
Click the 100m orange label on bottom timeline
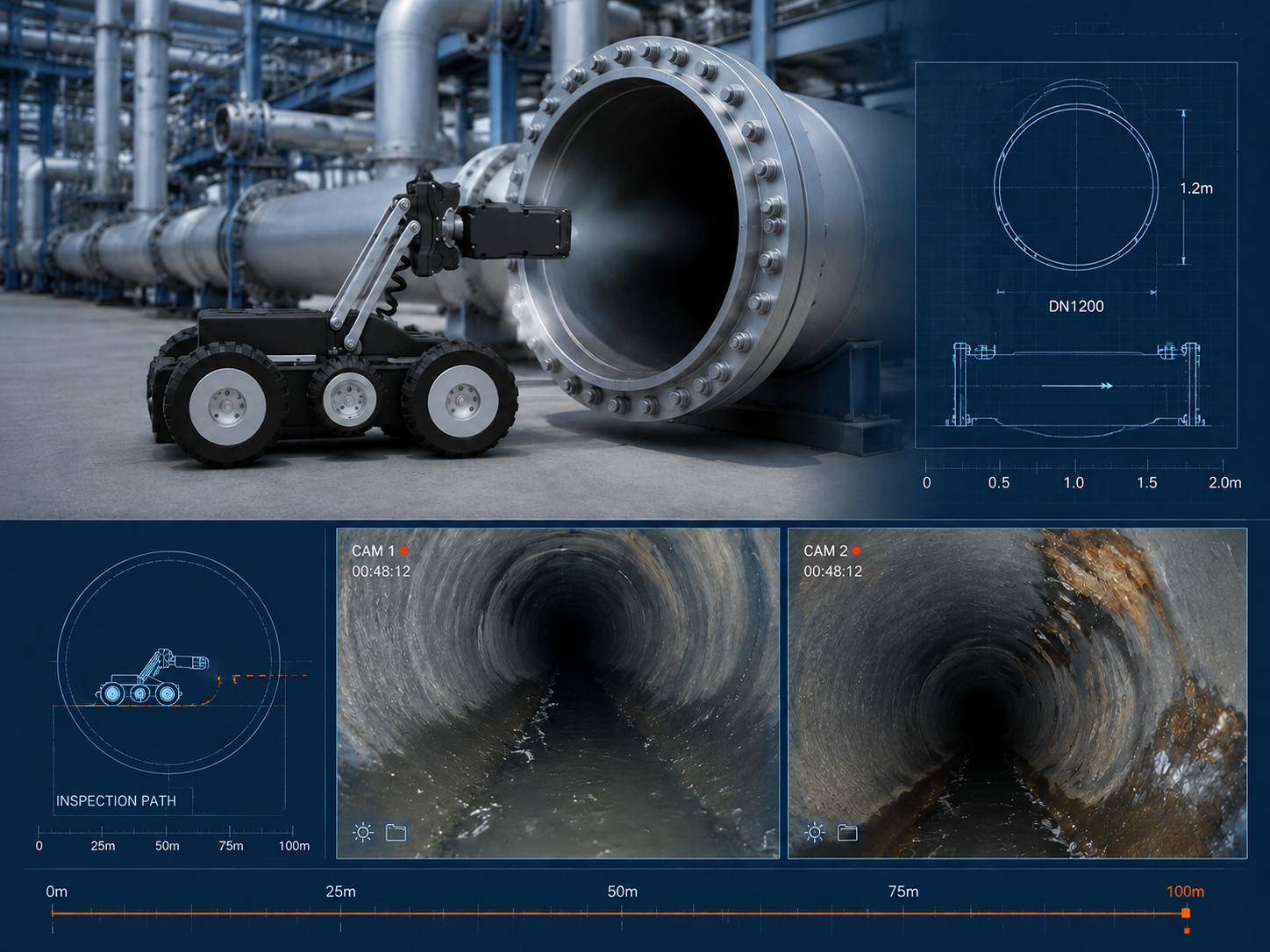point(1185,892)
